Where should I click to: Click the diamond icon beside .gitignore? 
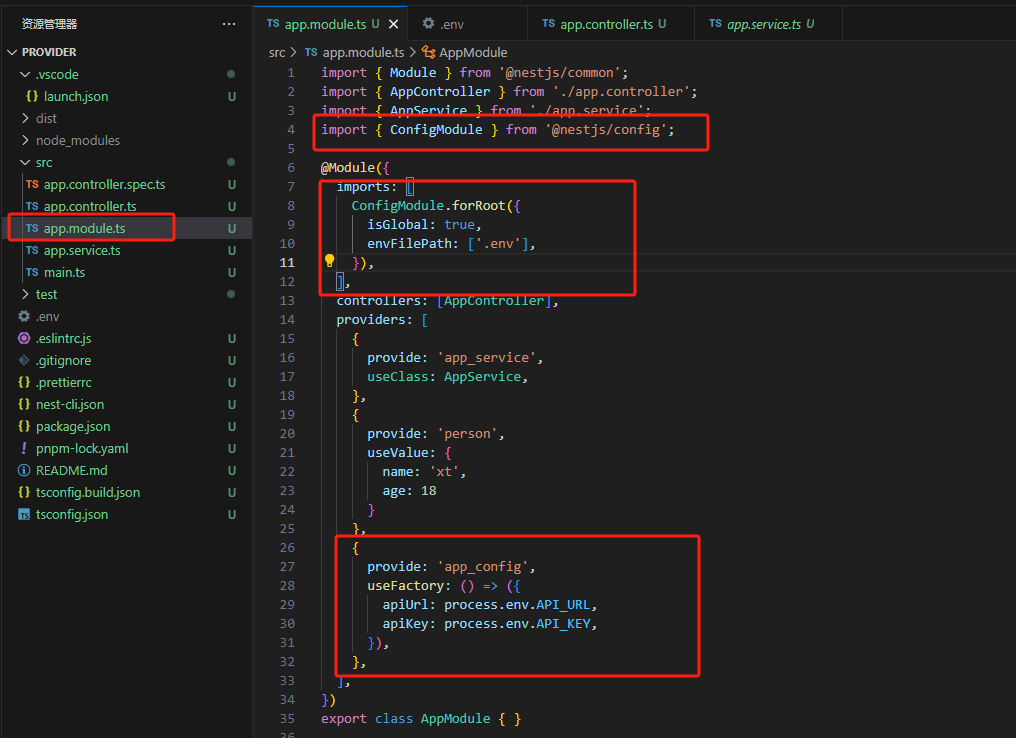point(24,360)
